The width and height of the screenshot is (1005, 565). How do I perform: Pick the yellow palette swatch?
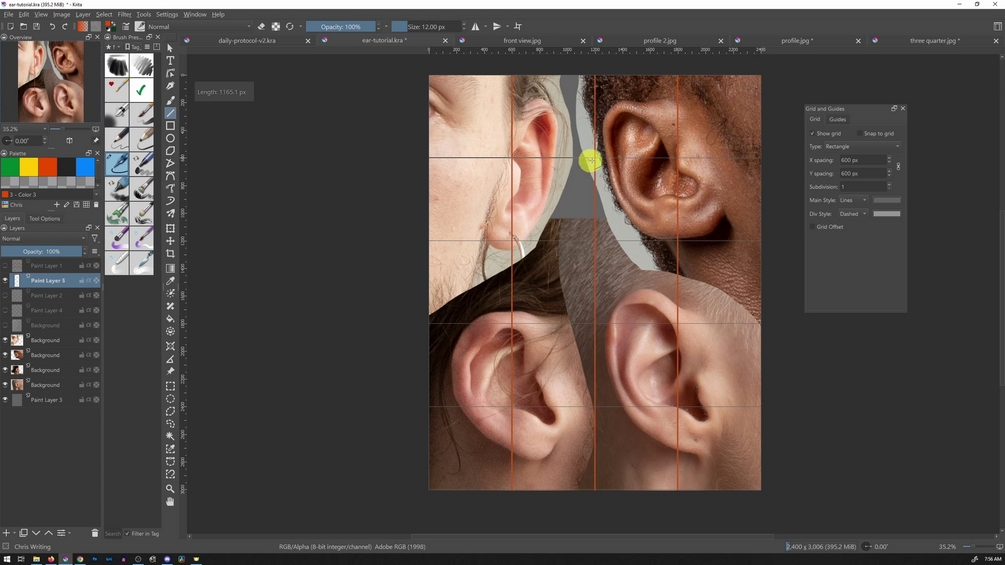[x=29, y=166]
